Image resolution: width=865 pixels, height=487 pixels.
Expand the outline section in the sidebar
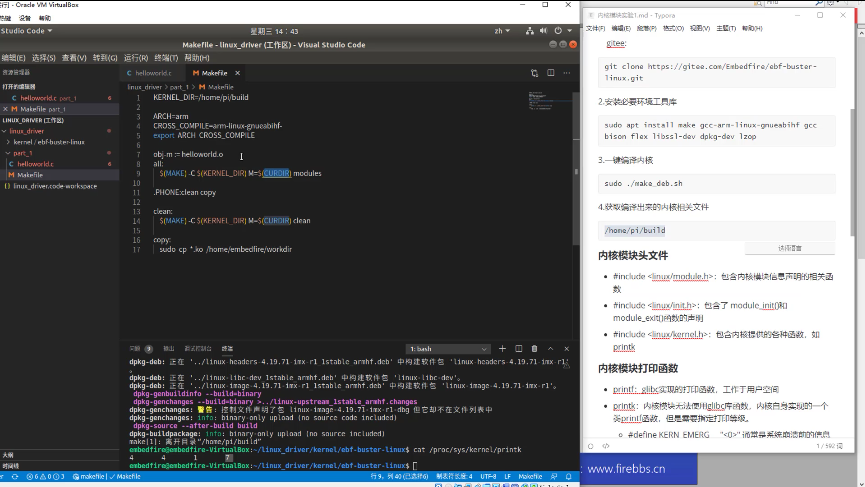point(8,456)
